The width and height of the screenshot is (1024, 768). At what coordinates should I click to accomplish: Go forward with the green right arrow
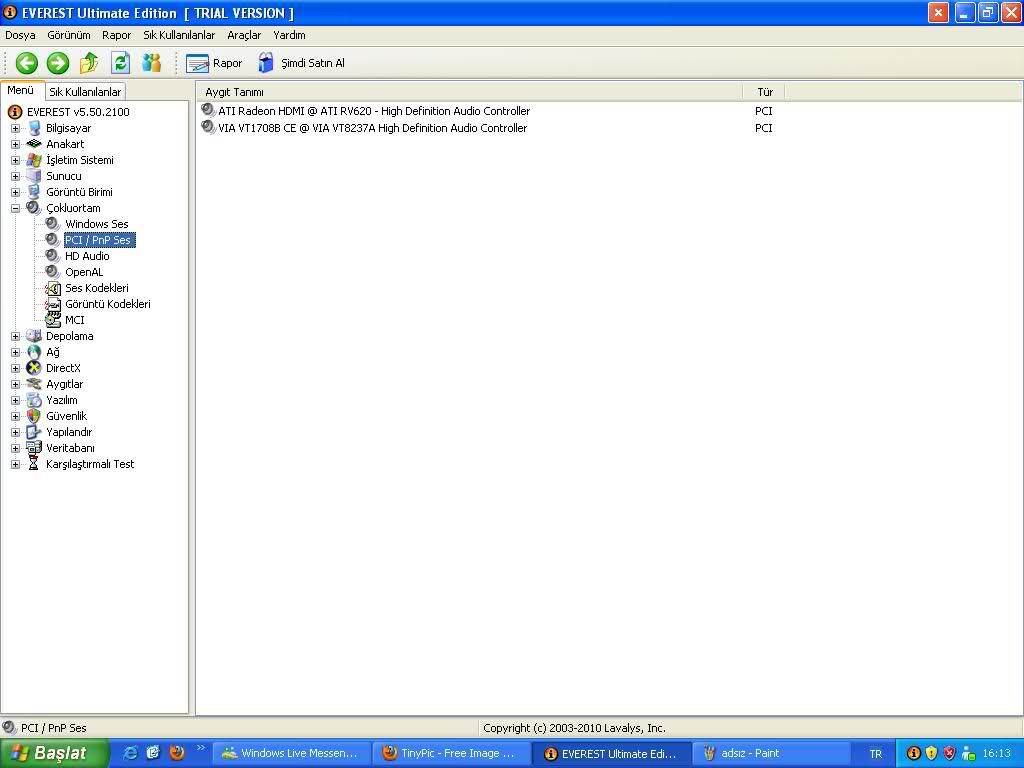(x=58, y=63)
